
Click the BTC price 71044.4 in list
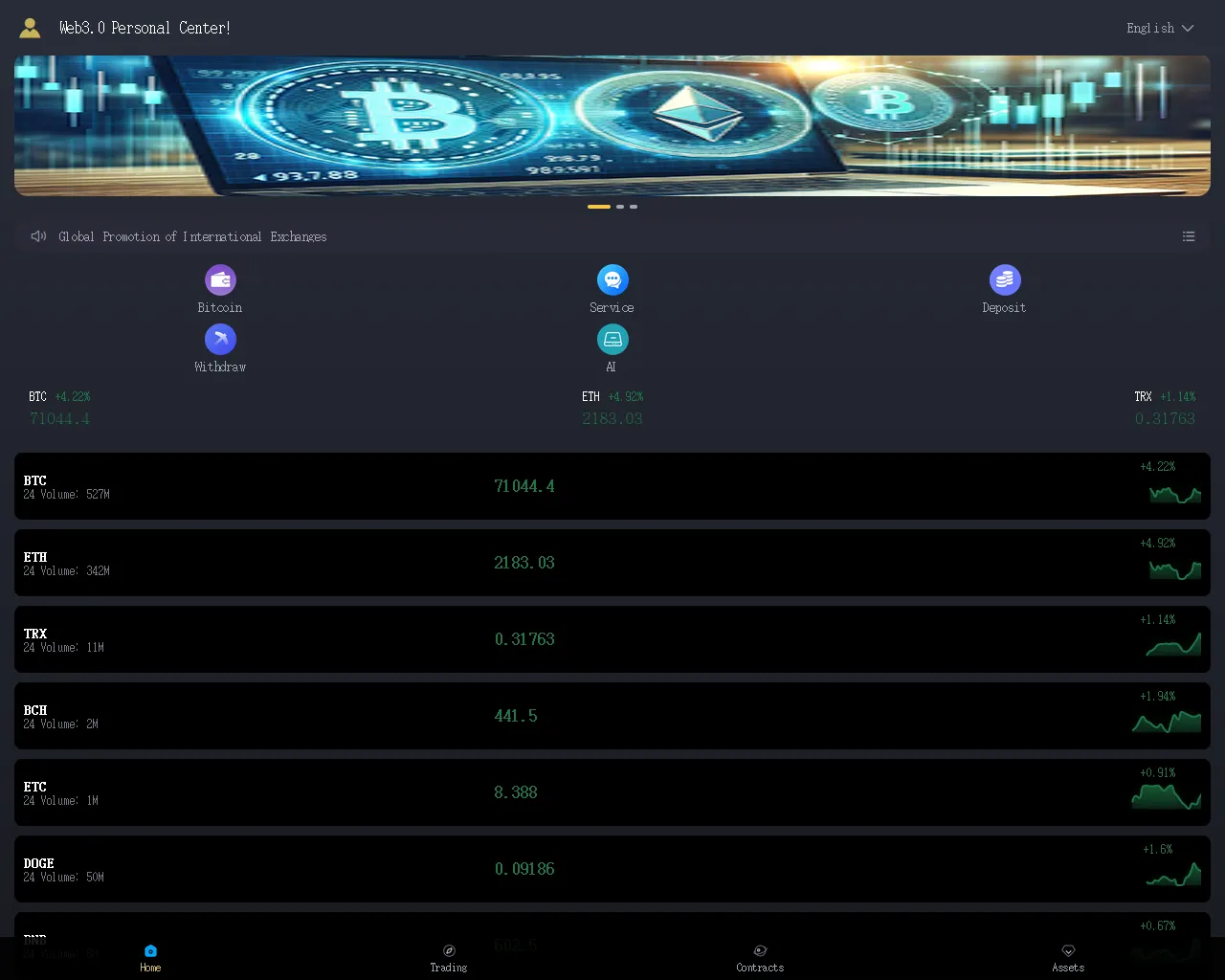coord(524,486)
